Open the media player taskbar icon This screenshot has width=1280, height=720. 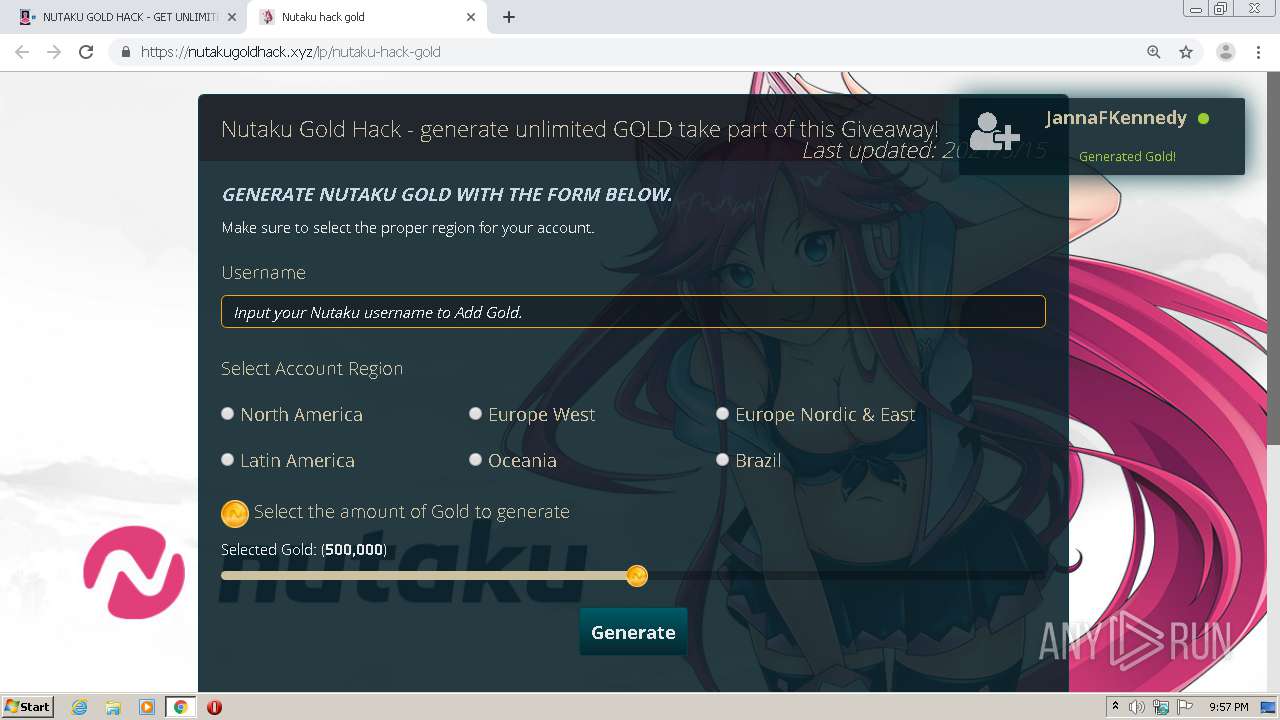click(147, 707)
